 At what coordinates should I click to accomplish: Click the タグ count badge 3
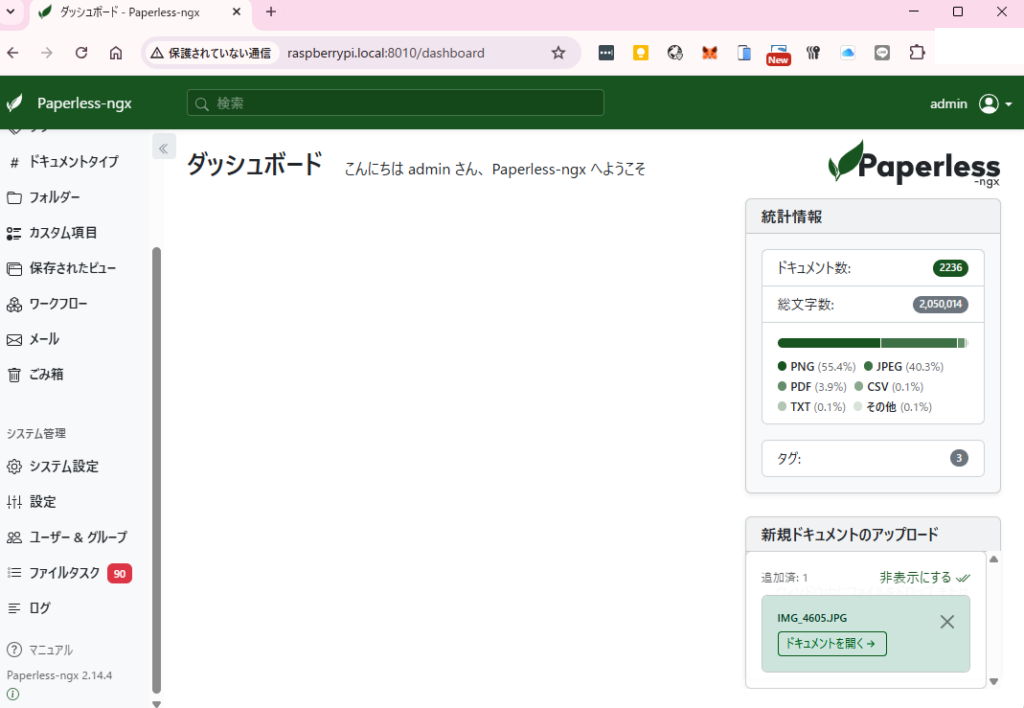coord(959,458)
